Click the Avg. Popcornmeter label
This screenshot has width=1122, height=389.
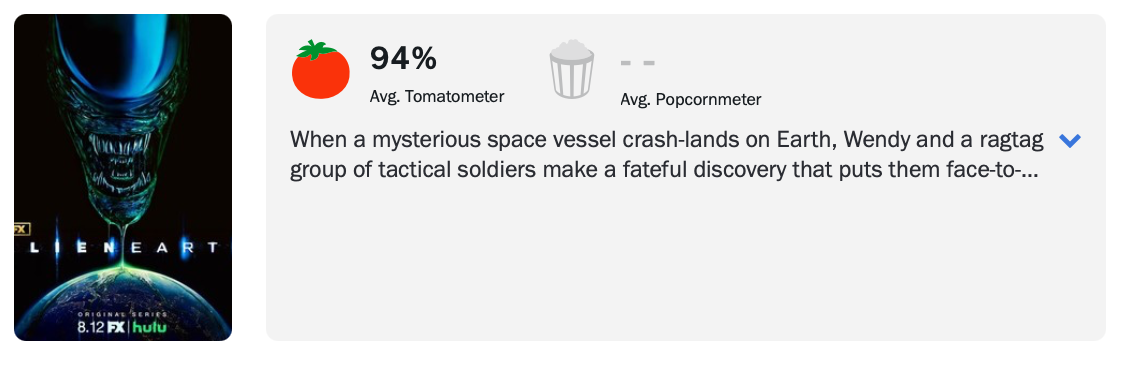coord(691,100)
